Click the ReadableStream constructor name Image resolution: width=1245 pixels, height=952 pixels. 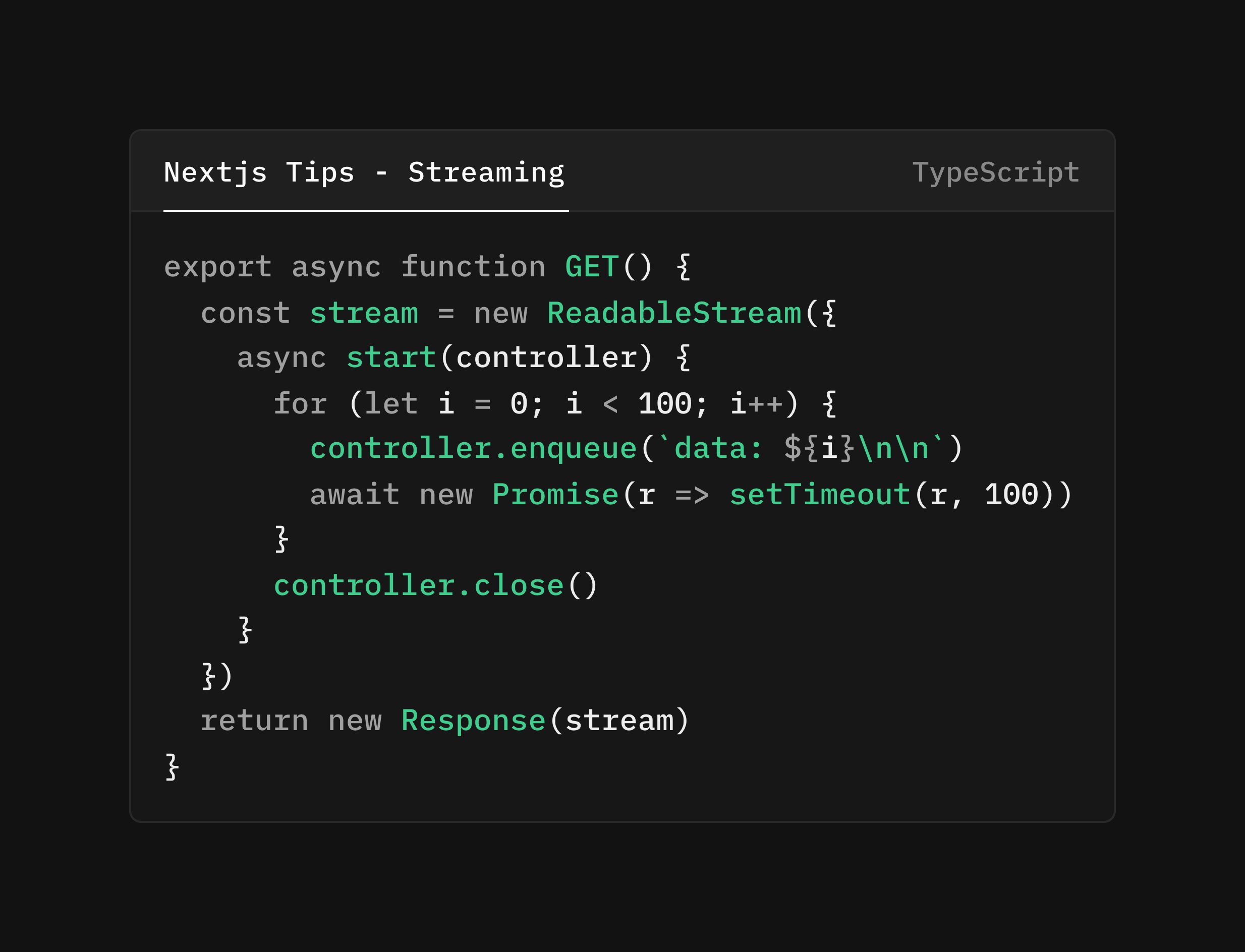point(673,313)
